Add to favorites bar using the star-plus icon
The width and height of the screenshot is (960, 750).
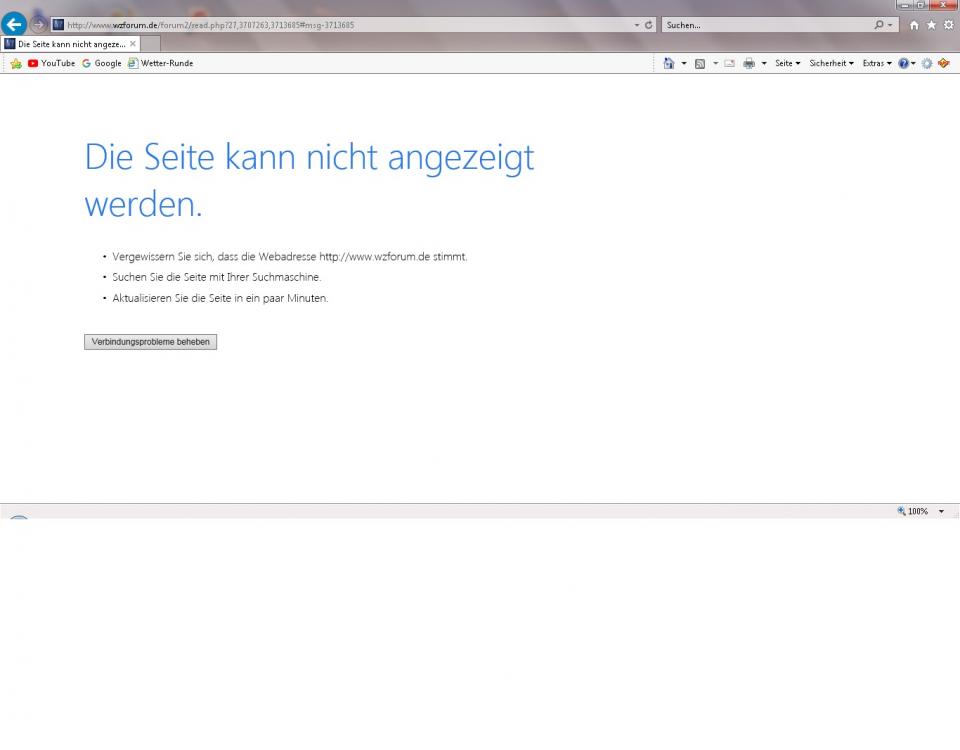click(x=16, y=63)
